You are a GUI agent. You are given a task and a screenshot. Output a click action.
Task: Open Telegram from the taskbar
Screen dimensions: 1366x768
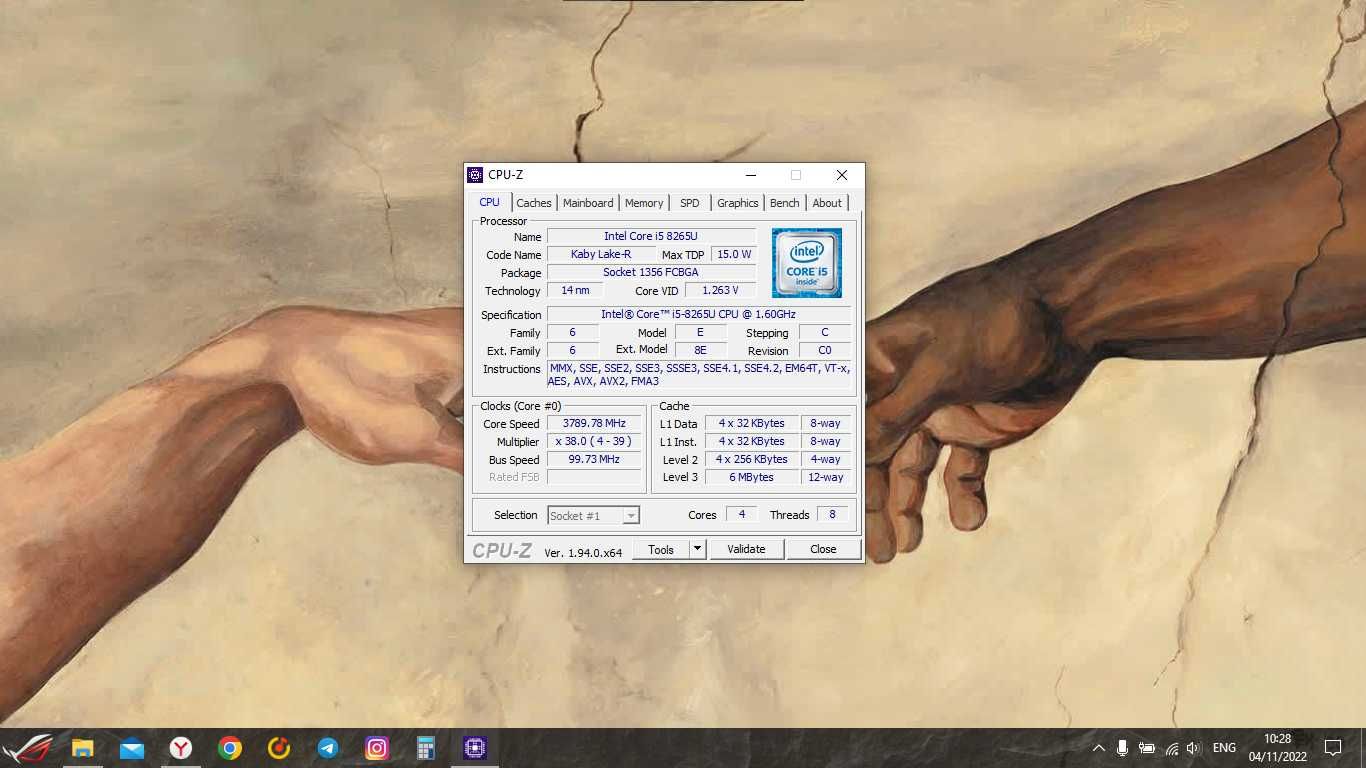[x=328, y=748]
